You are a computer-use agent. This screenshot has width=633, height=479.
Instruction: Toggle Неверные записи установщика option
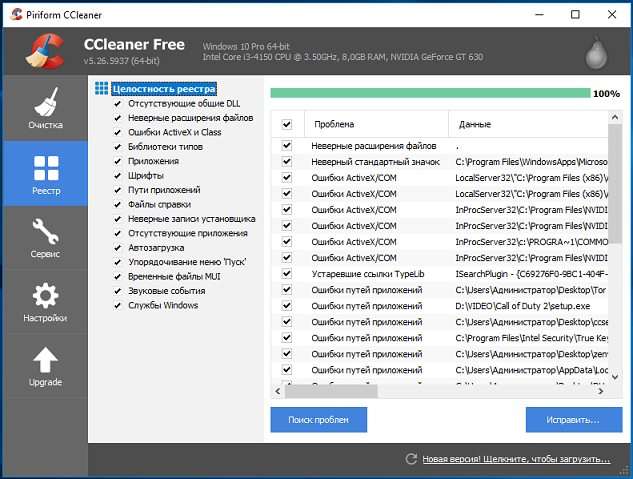[x=117, y=219]
